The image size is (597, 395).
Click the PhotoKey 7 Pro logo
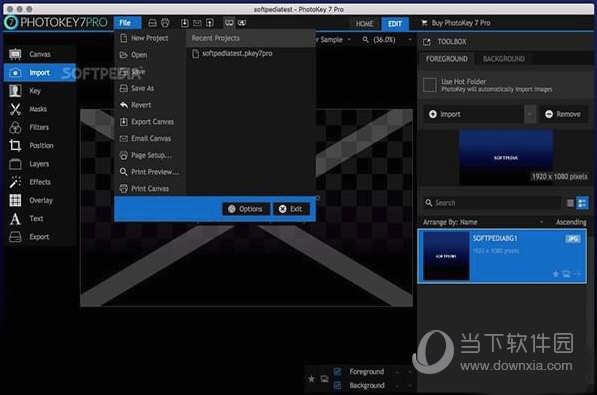click(x=56, y=22)
